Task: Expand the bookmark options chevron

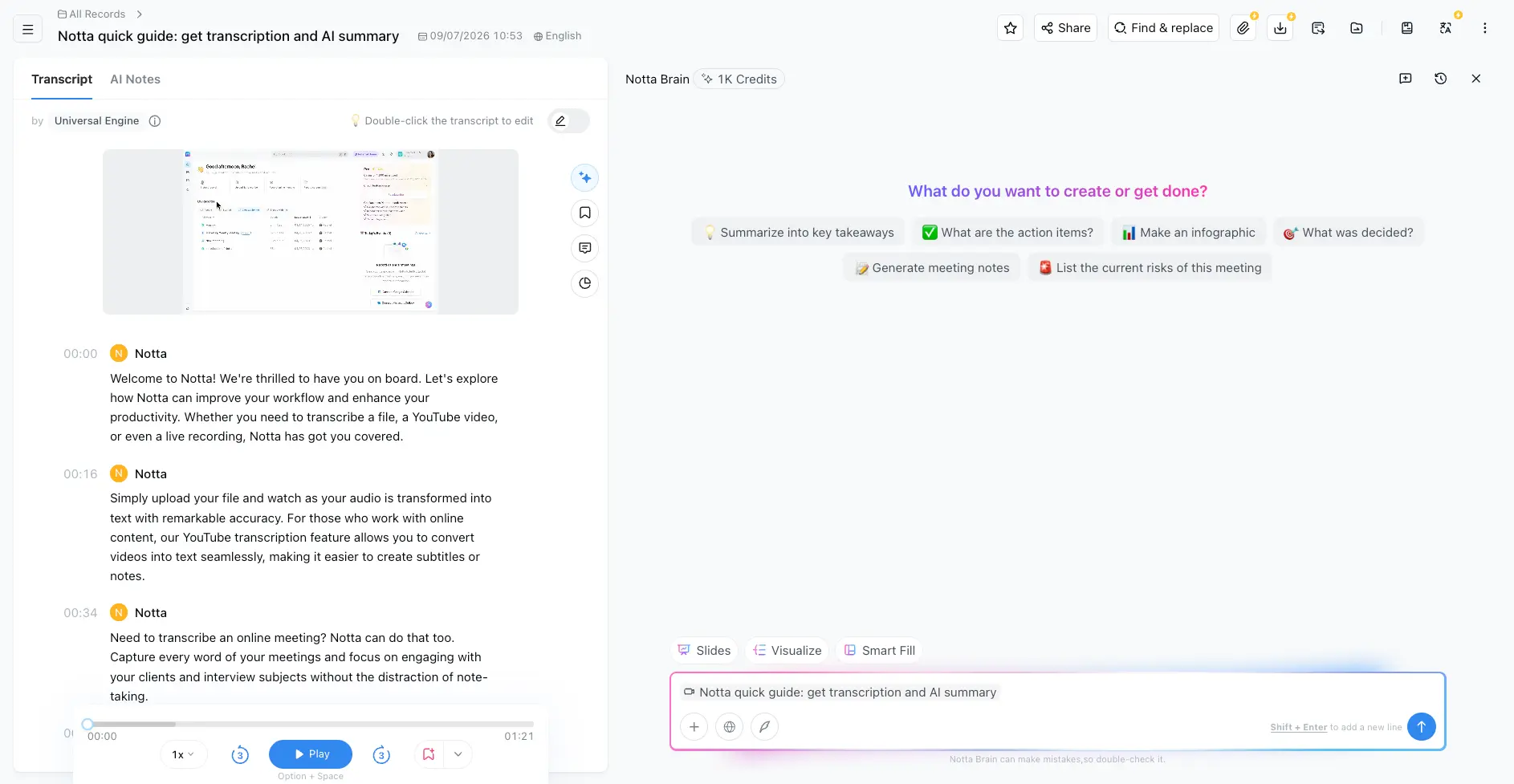Action: click(x=458, y=754)
